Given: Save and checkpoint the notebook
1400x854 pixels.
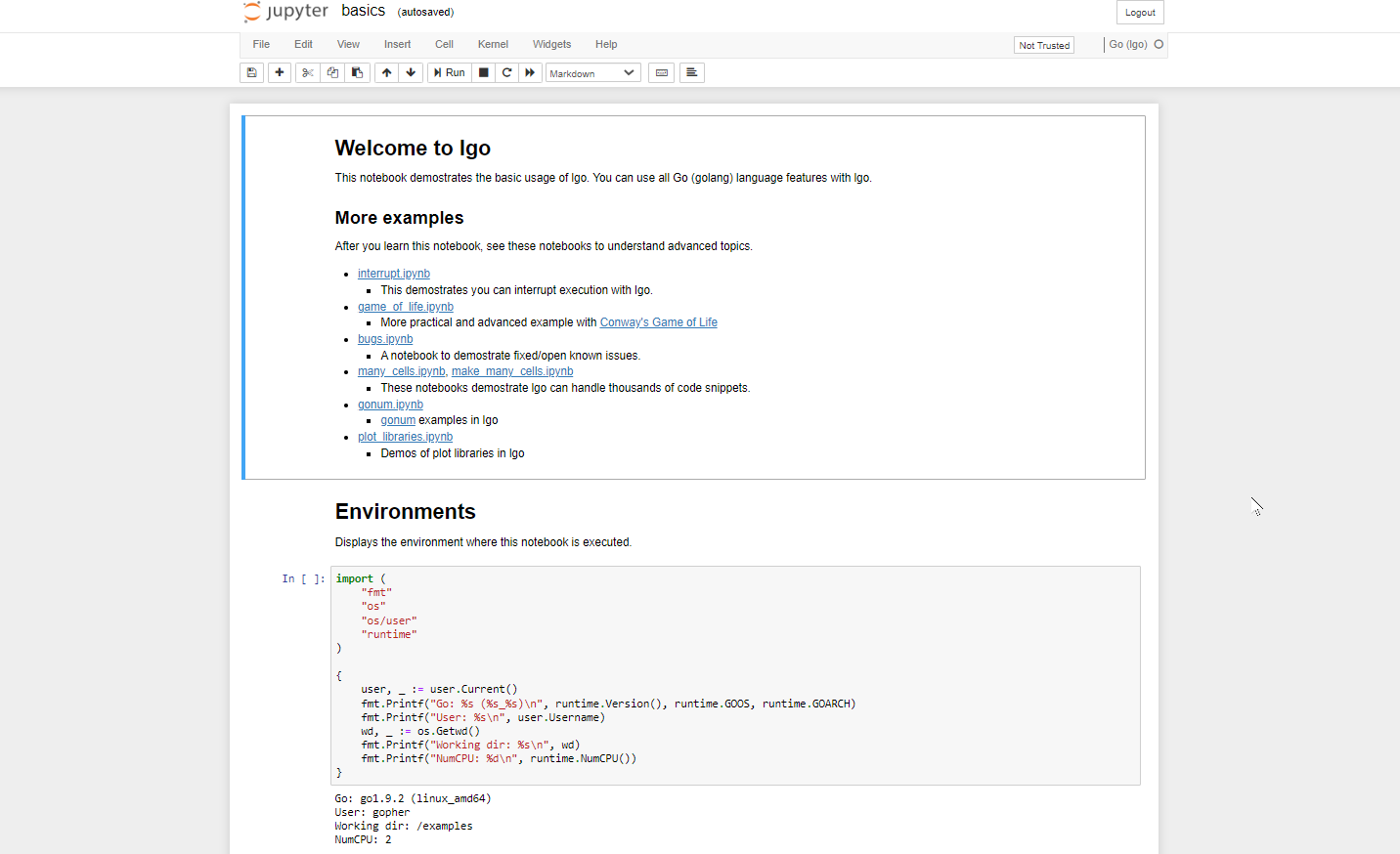Looking at the screenshot, I should coord(251,72).
